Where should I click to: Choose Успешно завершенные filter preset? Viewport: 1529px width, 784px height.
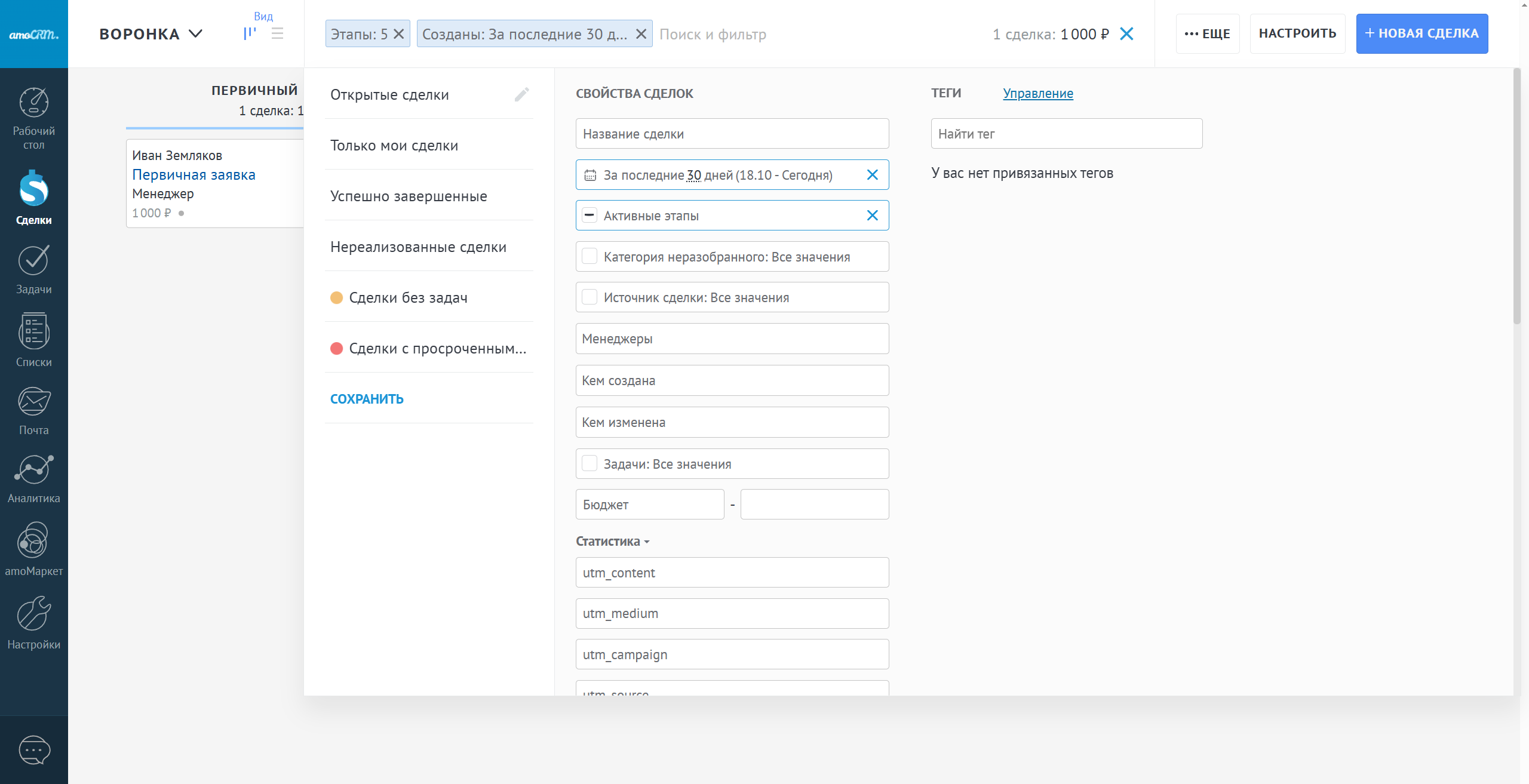pyautogui.click(x=409, y=196)
